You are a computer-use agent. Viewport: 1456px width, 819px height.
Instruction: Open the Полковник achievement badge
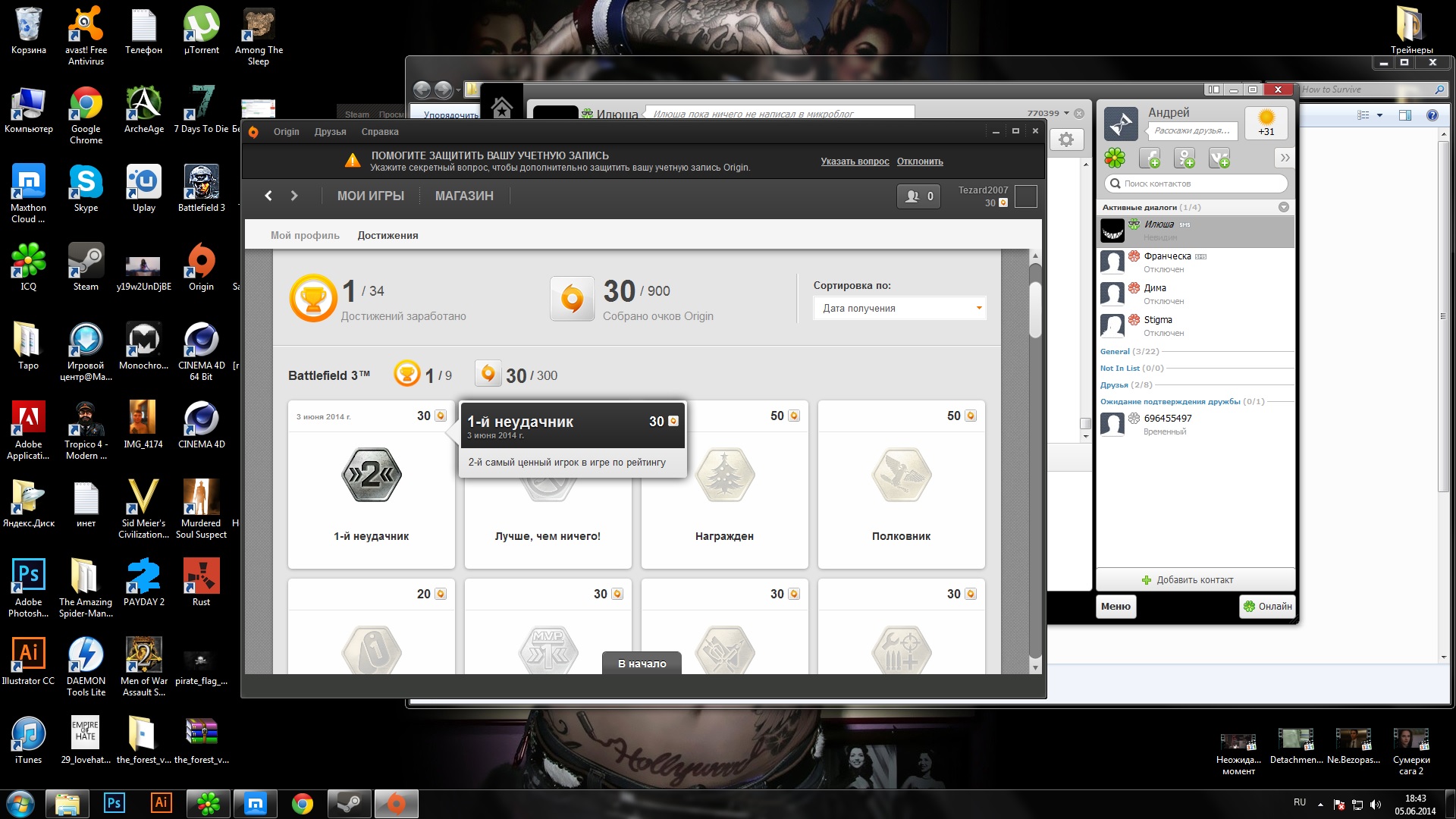pos(902,475)
